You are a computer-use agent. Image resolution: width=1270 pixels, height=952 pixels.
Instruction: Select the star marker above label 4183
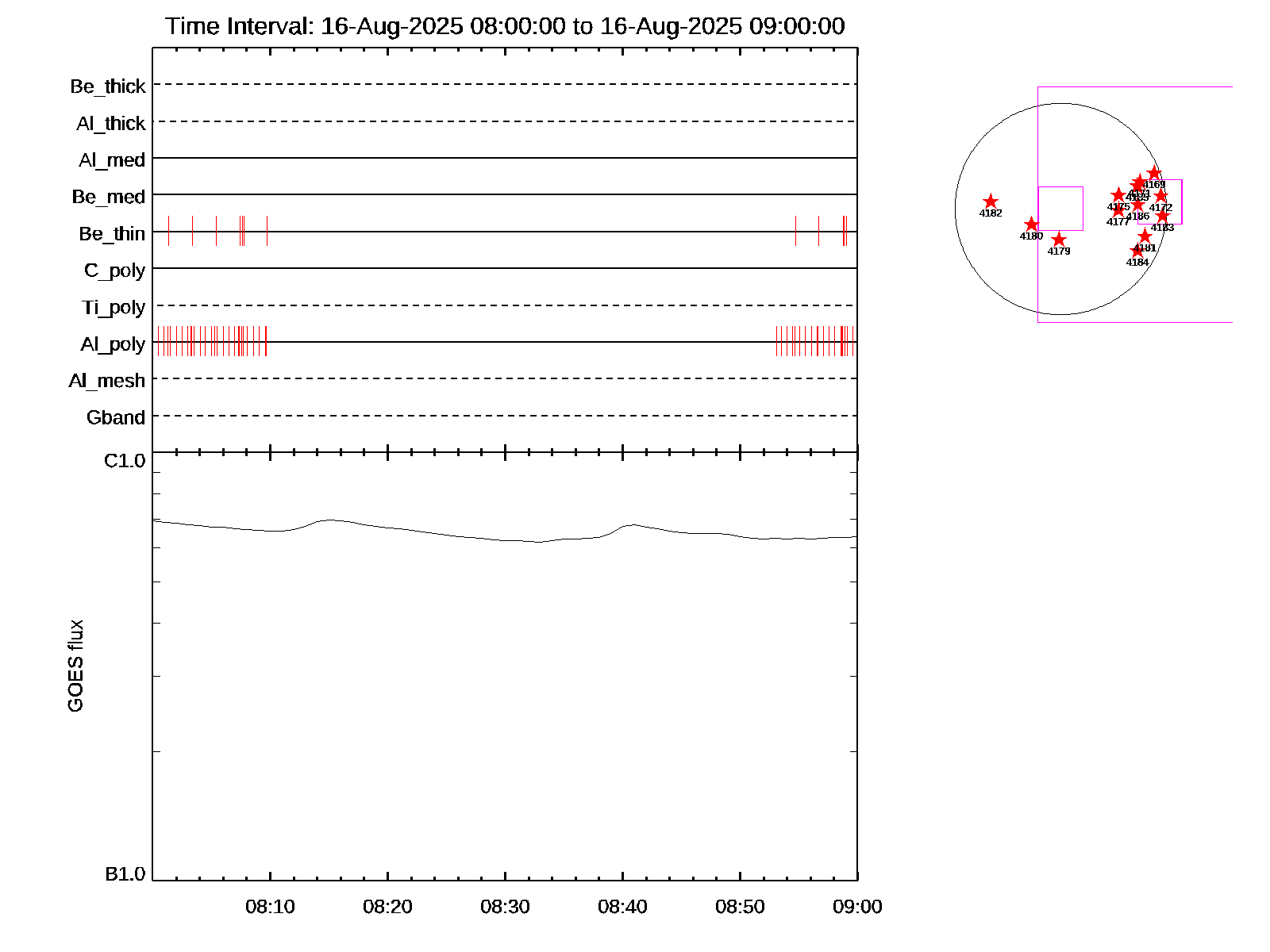[1162, 216]
